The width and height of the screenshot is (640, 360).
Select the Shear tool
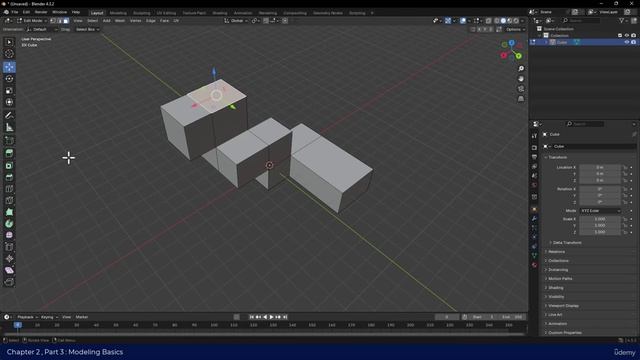point(9,270)
